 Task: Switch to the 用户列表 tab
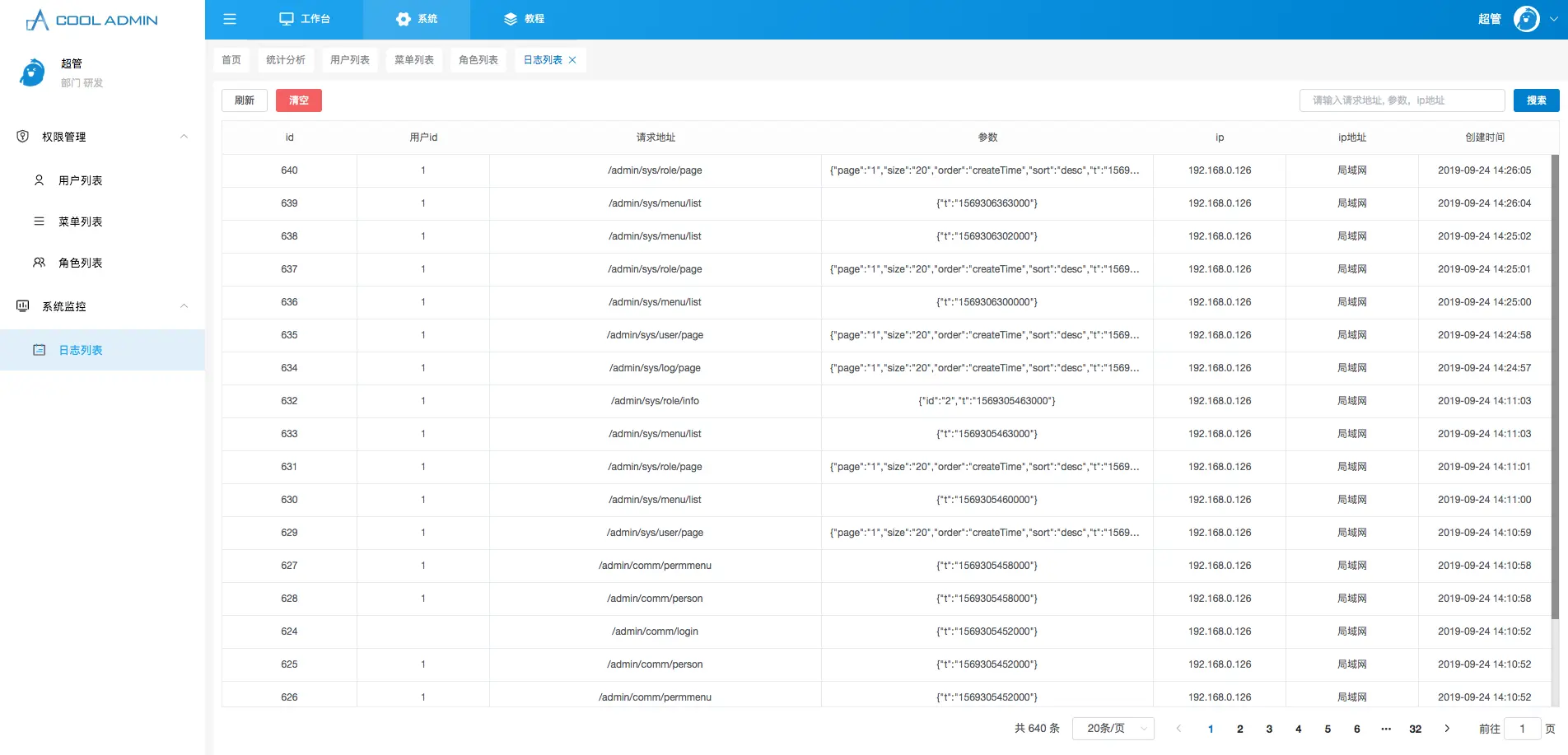[x=350, y=60]
